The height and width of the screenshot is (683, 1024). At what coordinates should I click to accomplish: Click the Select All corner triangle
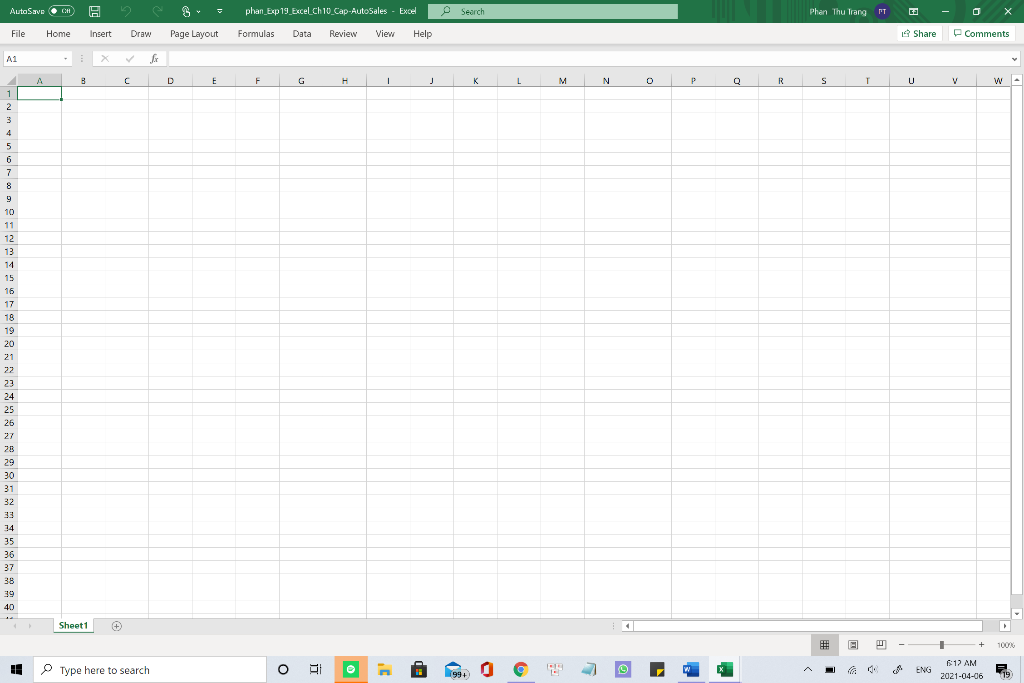[11, 80]
